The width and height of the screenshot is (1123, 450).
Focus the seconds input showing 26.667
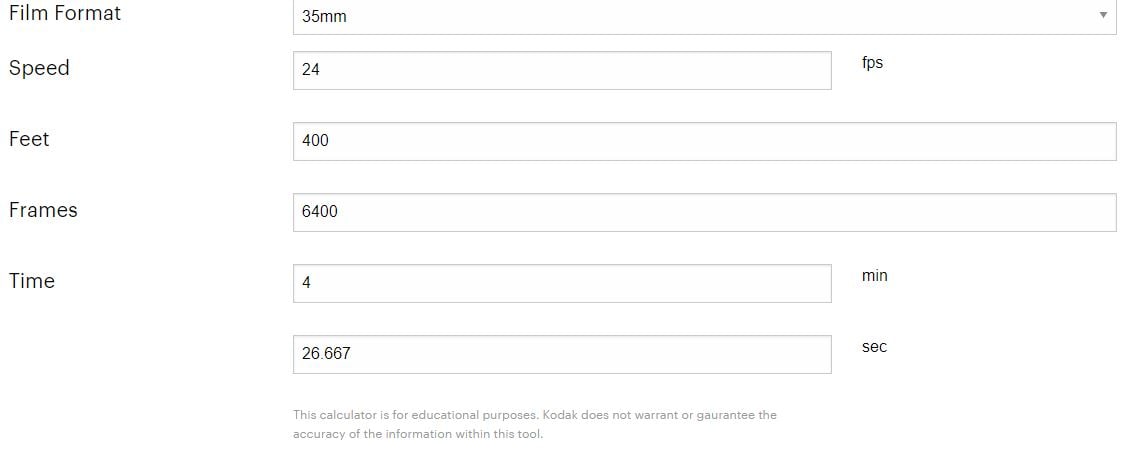[x=561, y=354]
